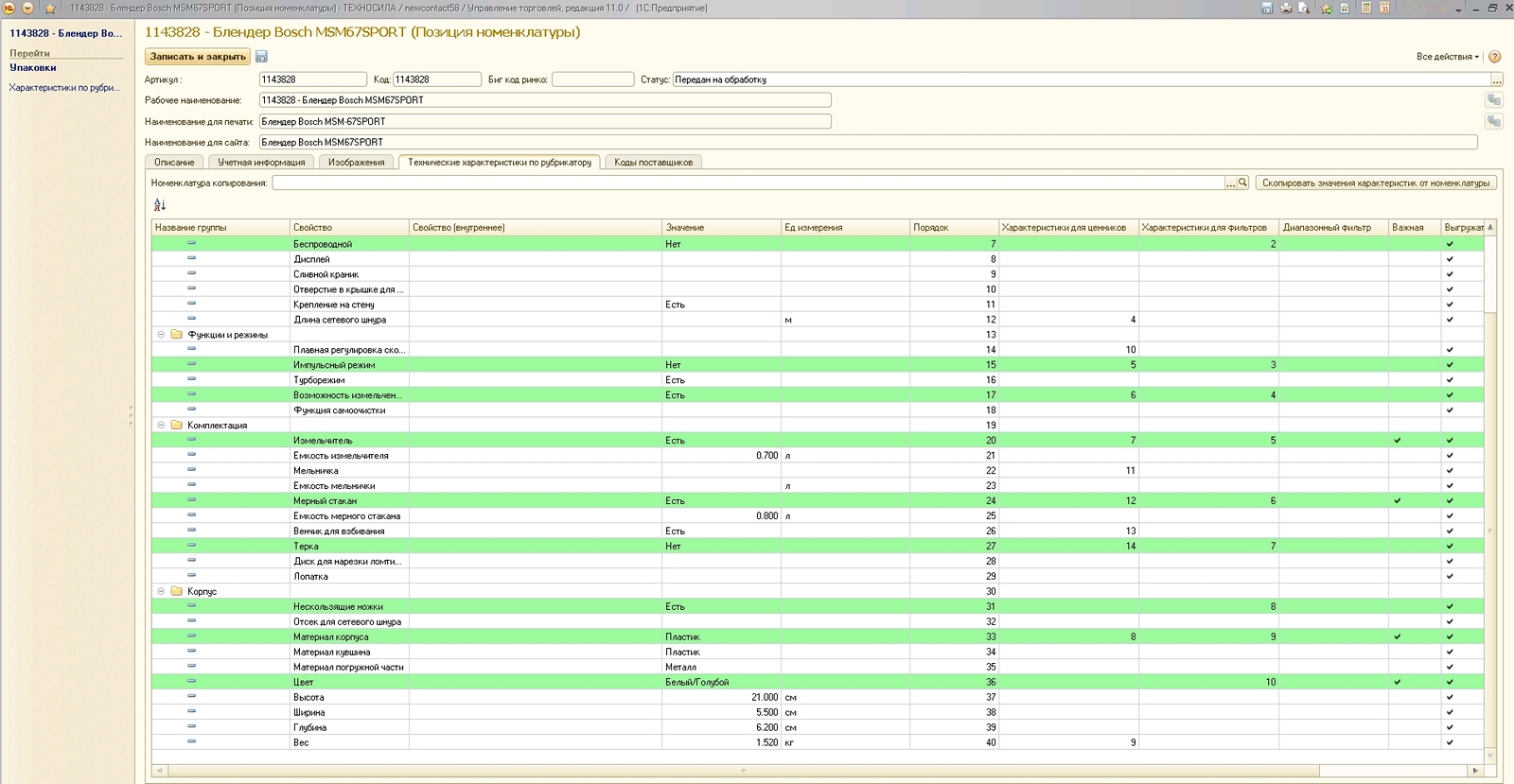Image resolution: width=1514 pixels, height=784 pixels.
Task: Switch to the Изображения tab
Action: (x=356, y=163)
